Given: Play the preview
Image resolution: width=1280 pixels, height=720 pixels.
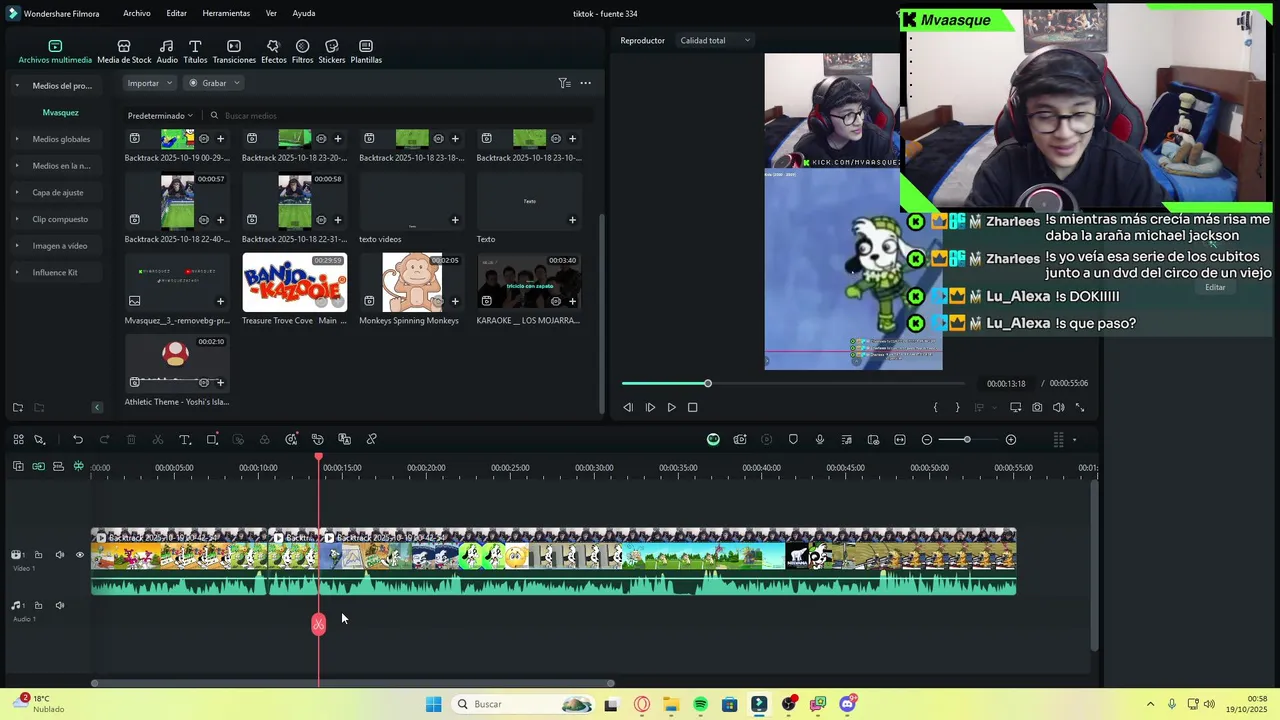Looking at the screenshot, I should [x=671, y=408].
